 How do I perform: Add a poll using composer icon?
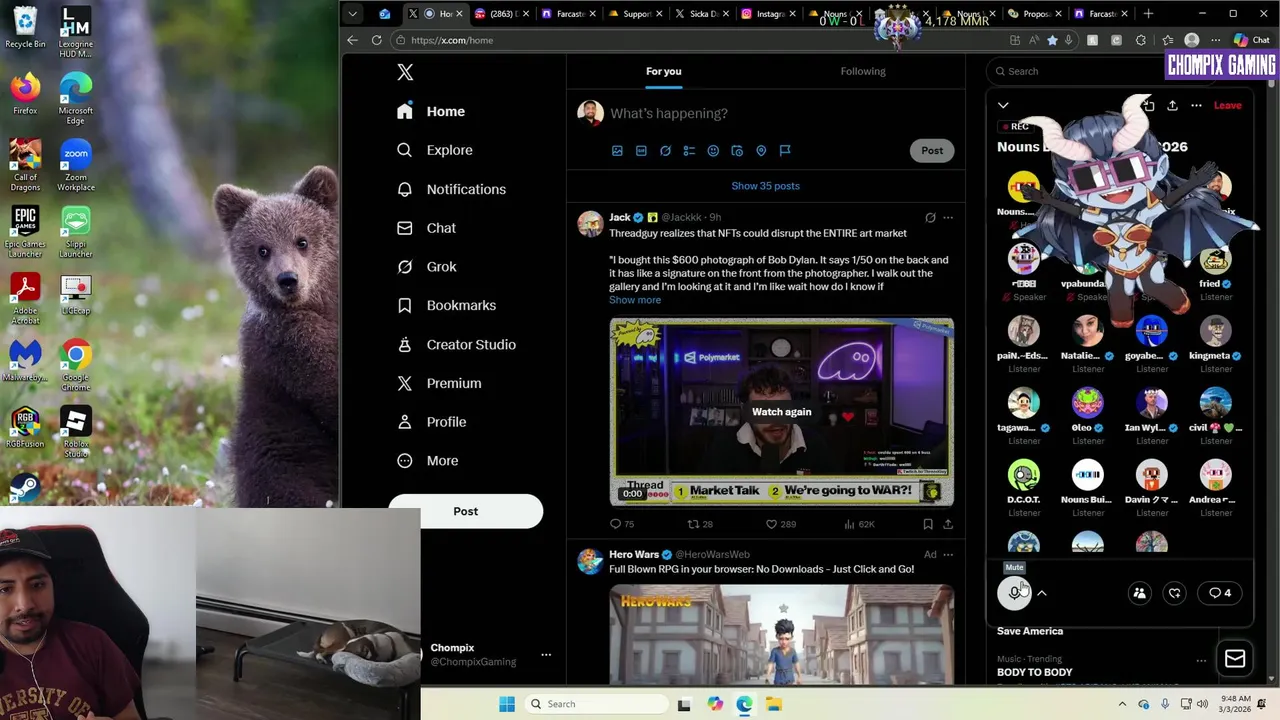coord(689,151)
